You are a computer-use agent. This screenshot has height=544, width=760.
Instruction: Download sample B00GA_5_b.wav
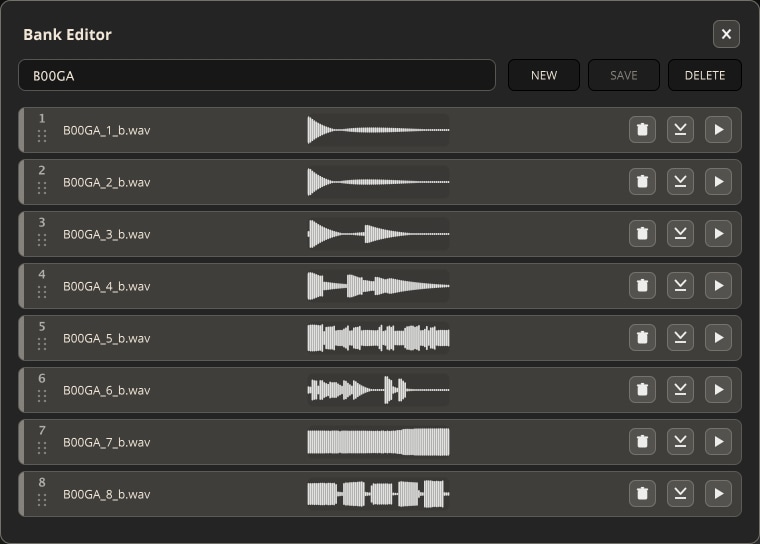pos(680,337)
